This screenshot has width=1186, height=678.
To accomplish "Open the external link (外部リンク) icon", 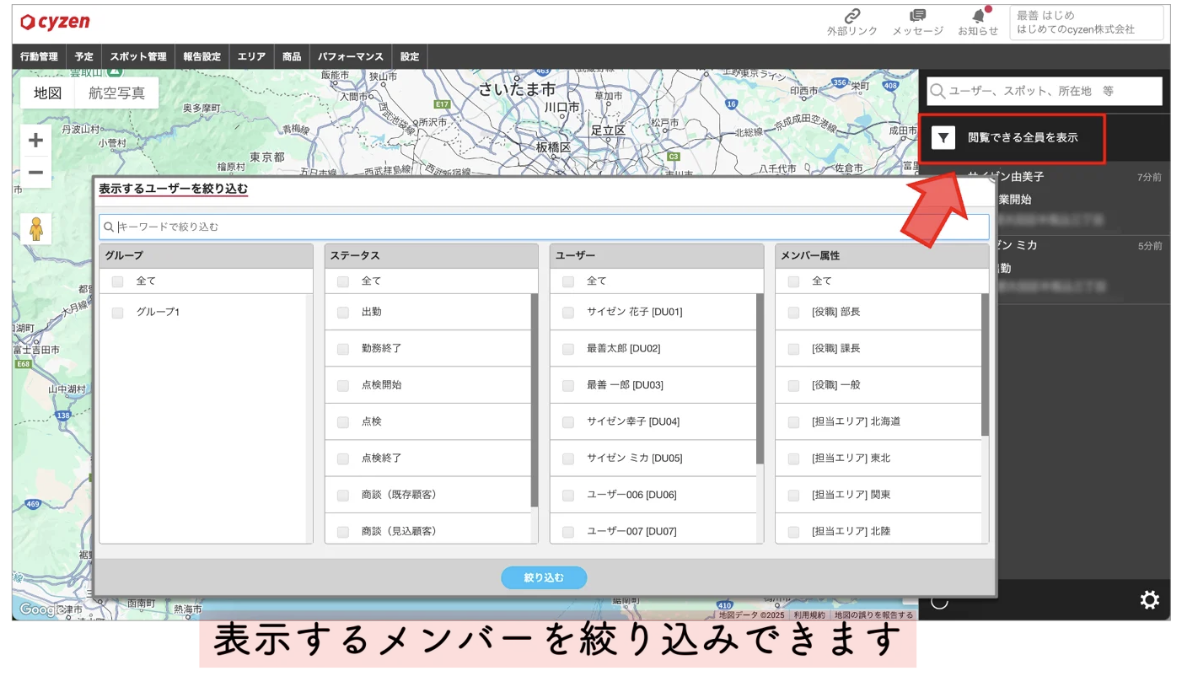I will [x=852, y=16].
